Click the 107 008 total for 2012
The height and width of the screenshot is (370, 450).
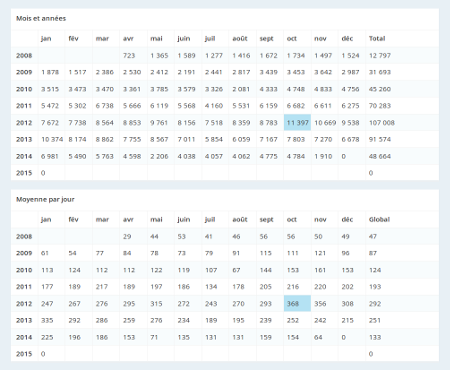click(382, 123)
